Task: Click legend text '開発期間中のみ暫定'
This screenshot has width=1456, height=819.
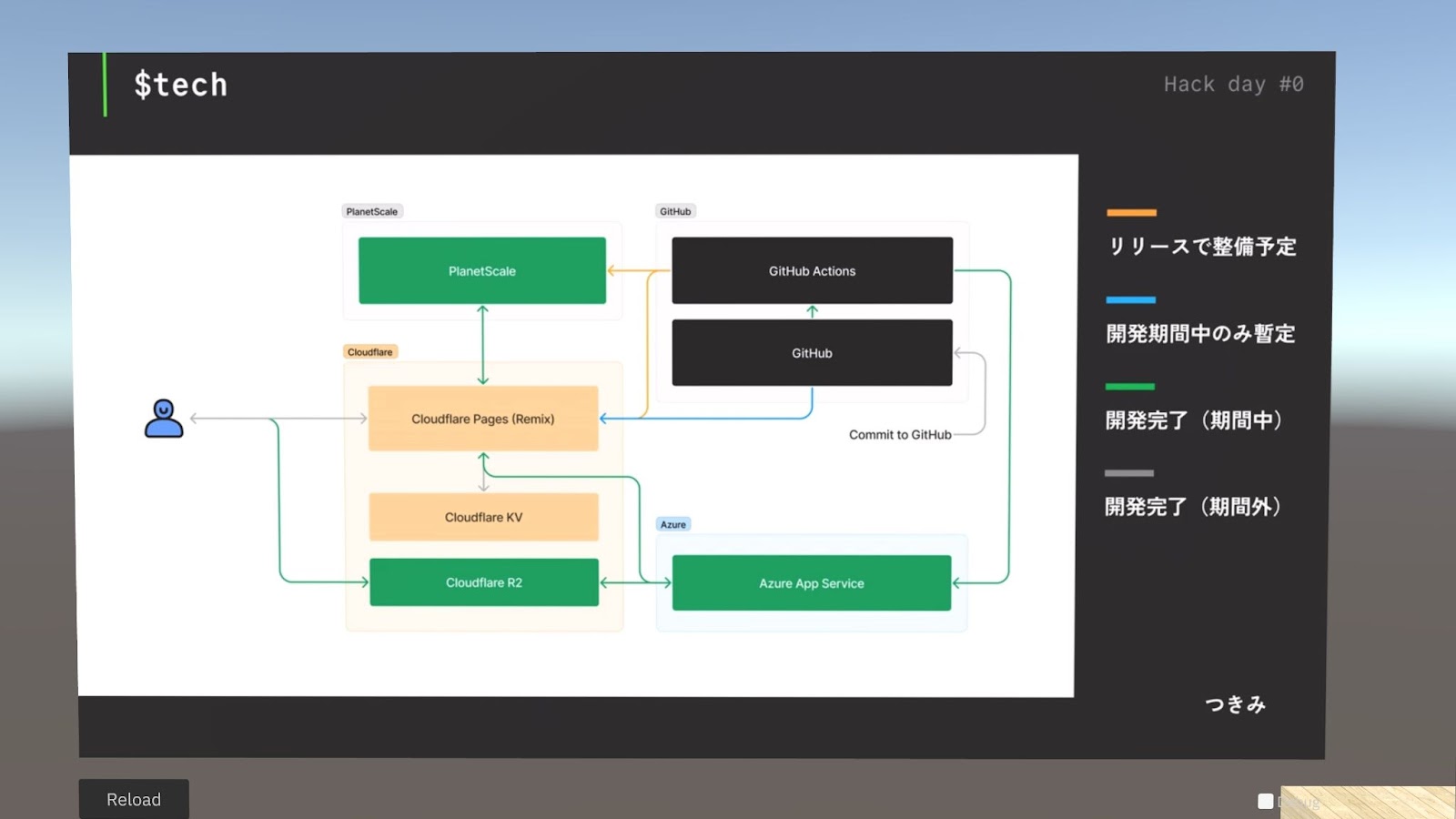Action: coord(1200,334)
